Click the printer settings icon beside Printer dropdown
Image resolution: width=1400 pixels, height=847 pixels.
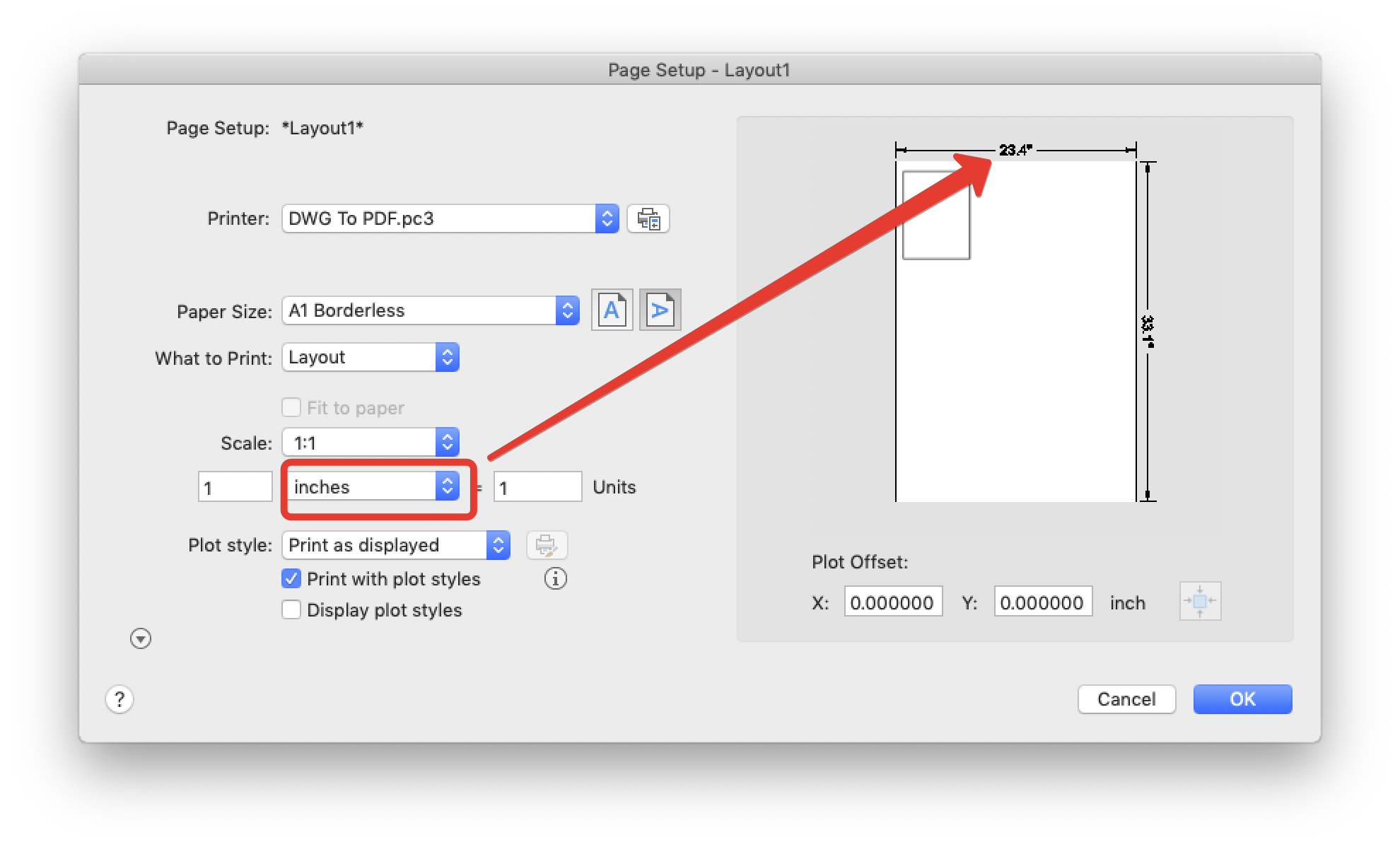point(648,219)
